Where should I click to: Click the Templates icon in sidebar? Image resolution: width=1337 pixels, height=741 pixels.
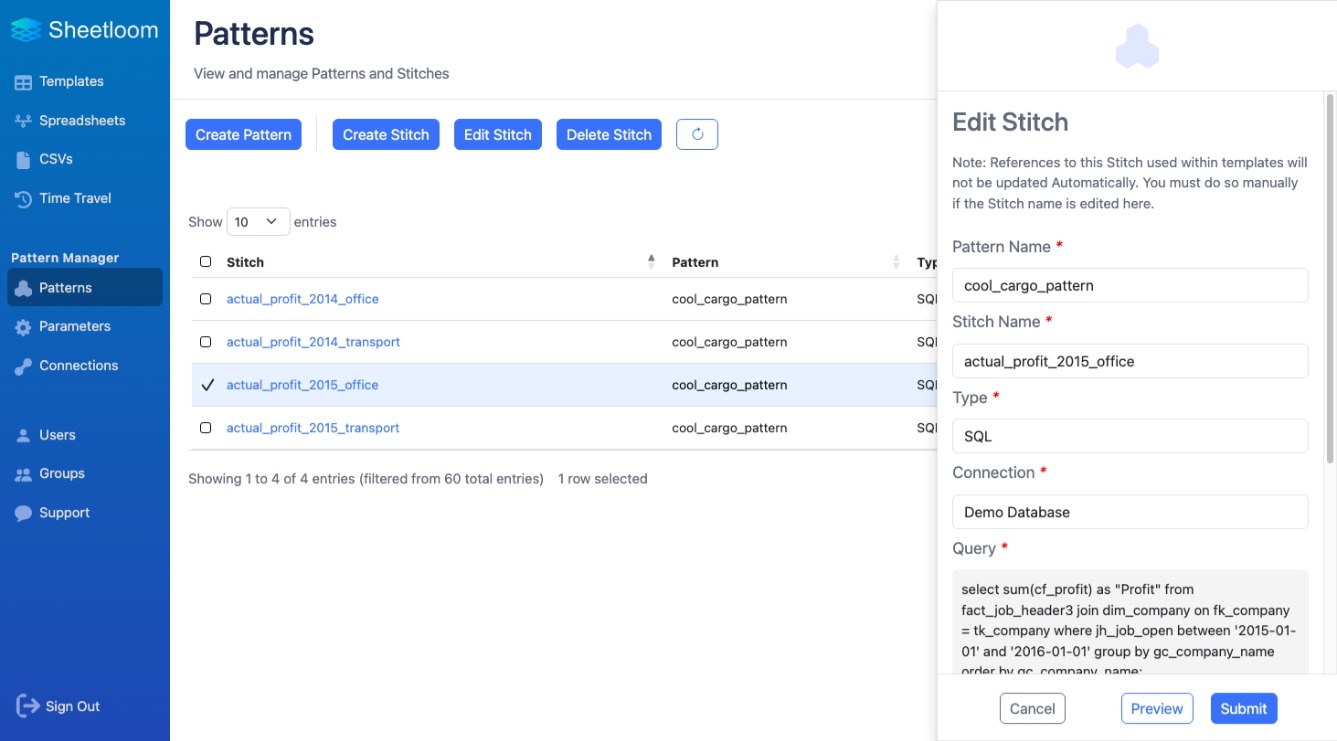click(x=23, y=82)
